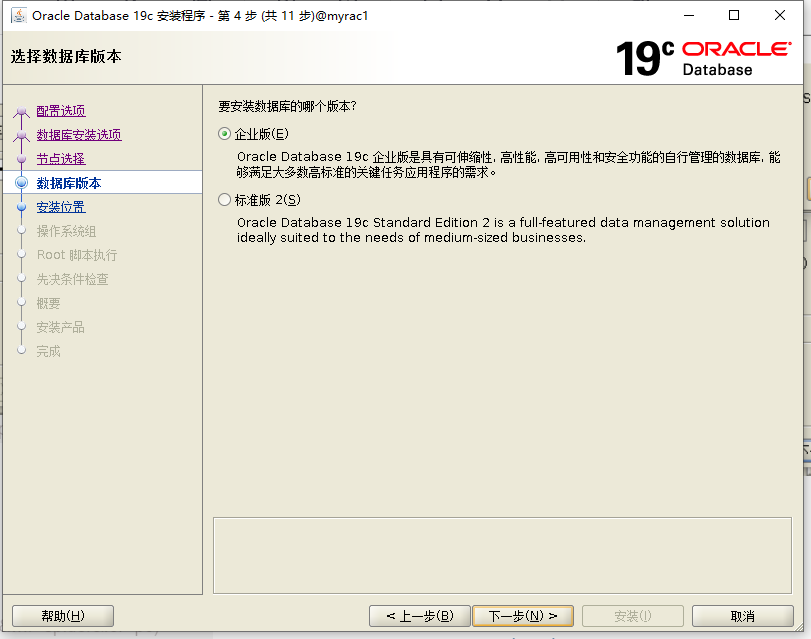Click the 节点选择 step icon

pos(22,159)
